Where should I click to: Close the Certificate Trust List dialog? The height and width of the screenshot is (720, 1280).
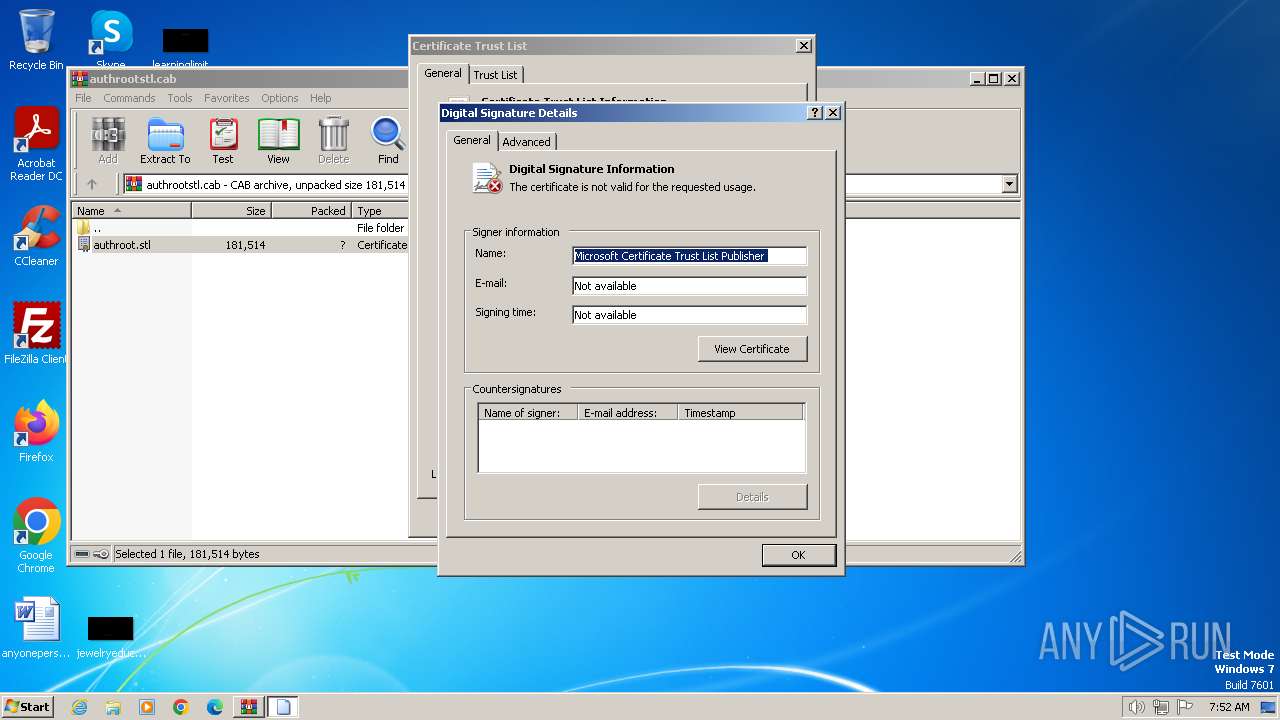point(803,46)
